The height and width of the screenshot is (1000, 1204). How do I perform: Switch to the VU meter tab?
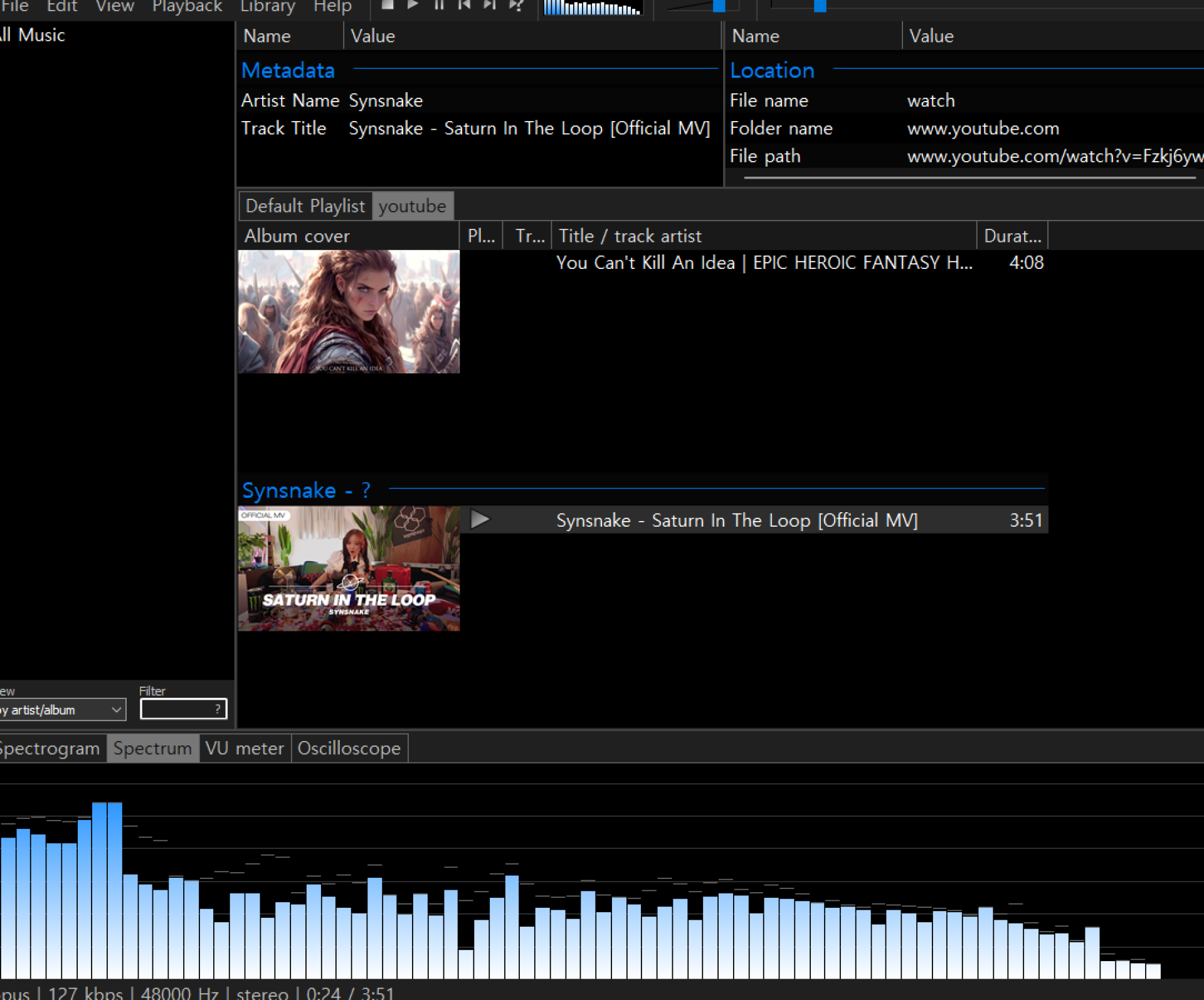coord(245,749)
